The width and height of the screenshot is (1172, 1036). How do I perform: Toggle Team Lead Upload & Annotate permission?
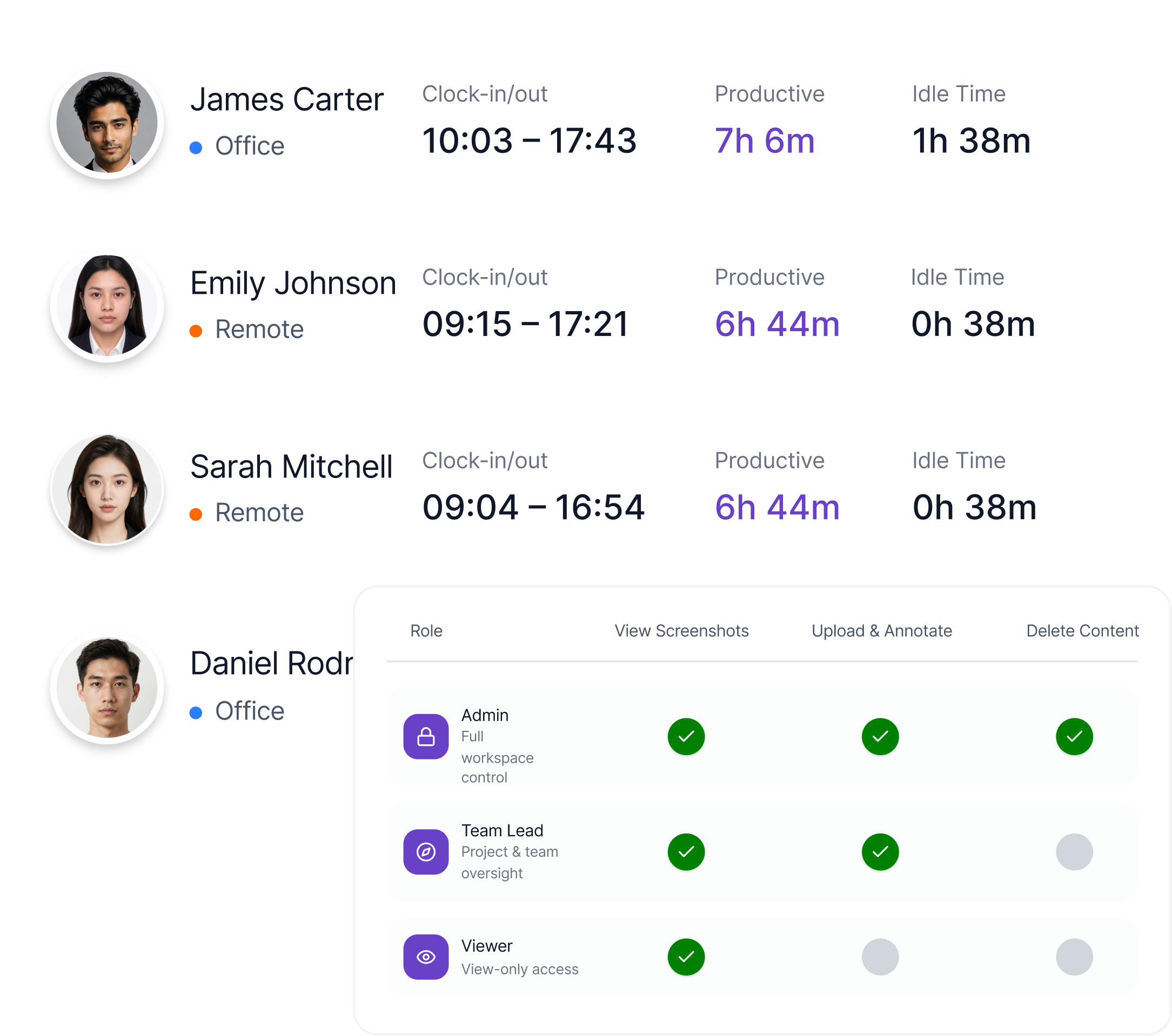[880, 851]
